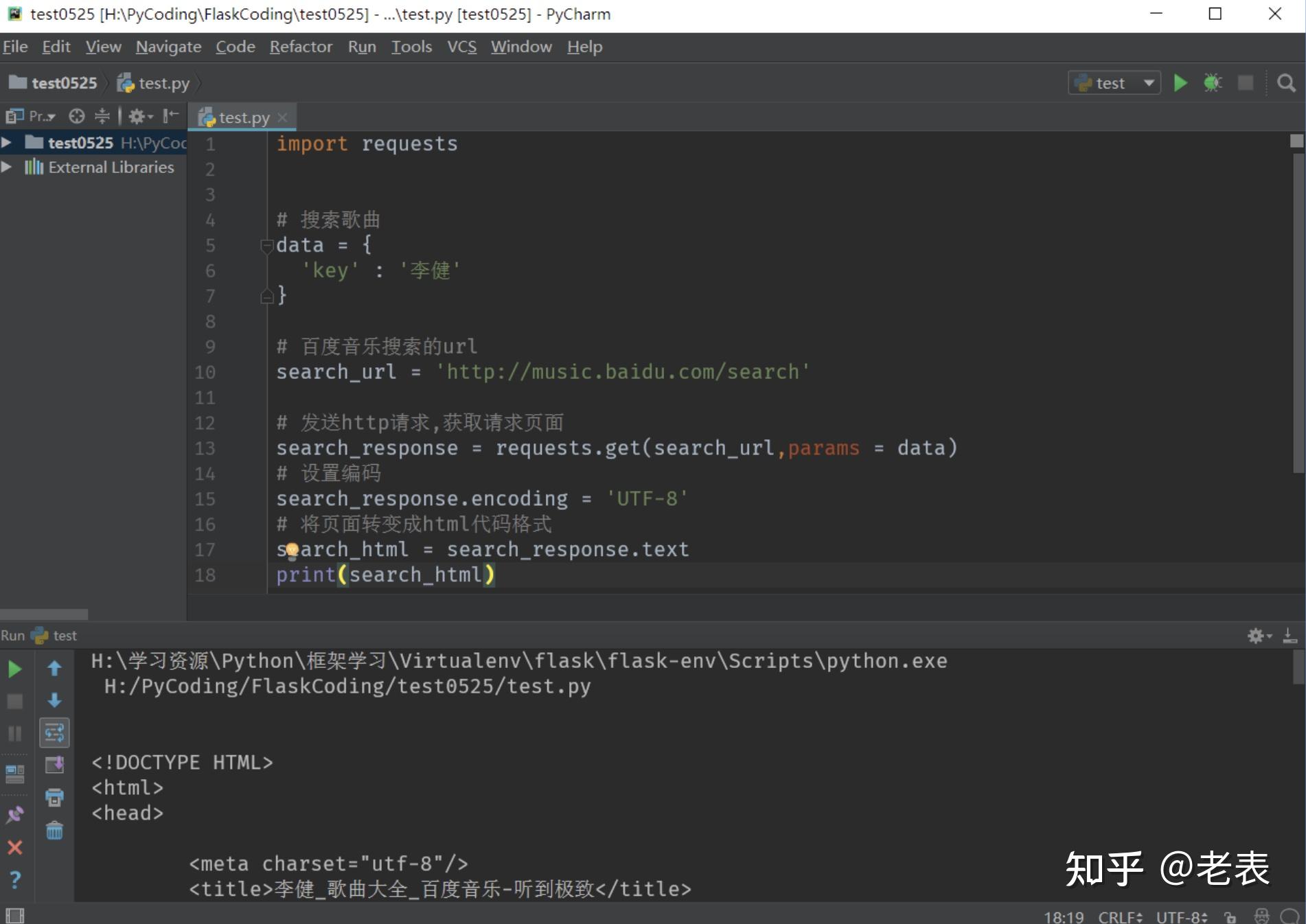The height and width of the screenshot is (924, 1306).
Task: Click the UTF-8 encoding selector in status bar
Action: pos(1181,916)
